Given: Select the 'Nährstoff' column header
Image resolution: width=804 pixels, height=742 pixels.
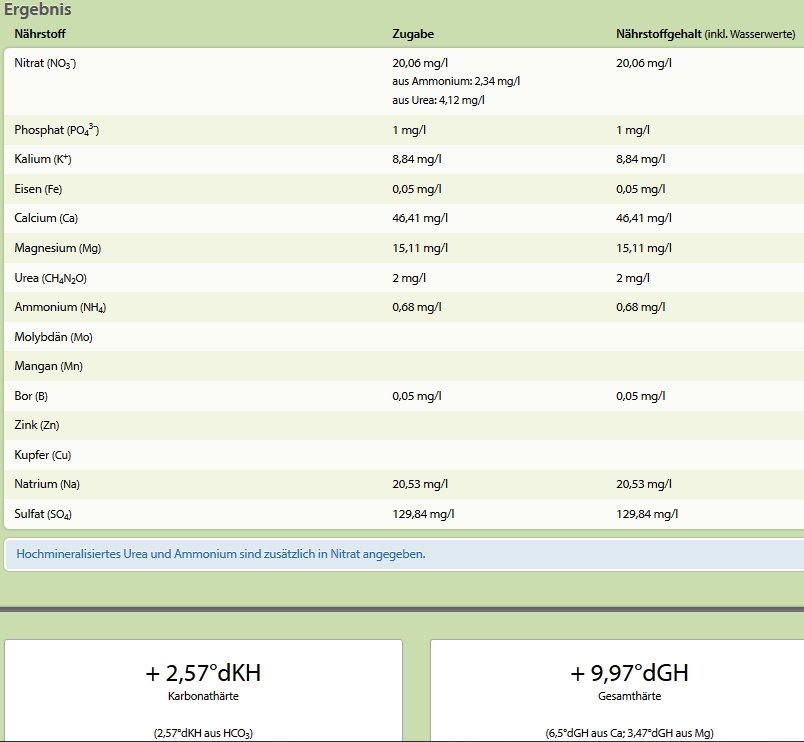Looking at the screenshot, I should pos(40,34).
